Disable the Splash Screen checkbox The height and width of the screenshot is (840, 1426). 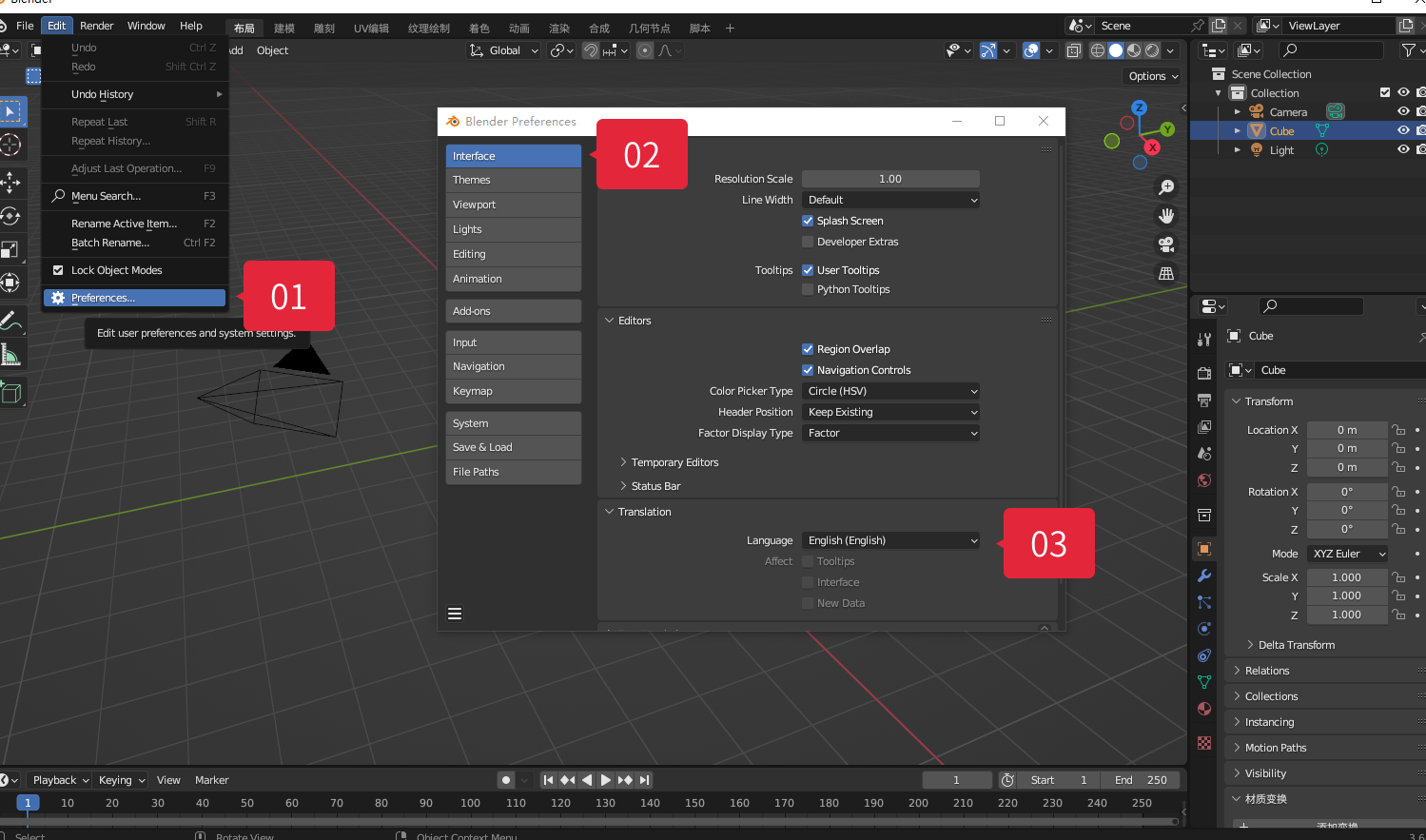tap(808, 221)
